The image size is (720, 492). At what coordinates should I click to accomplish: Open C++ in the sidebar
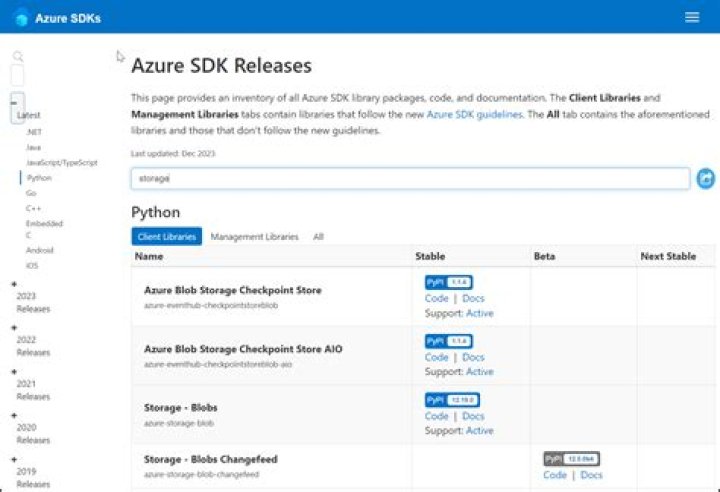coord(34,208)
